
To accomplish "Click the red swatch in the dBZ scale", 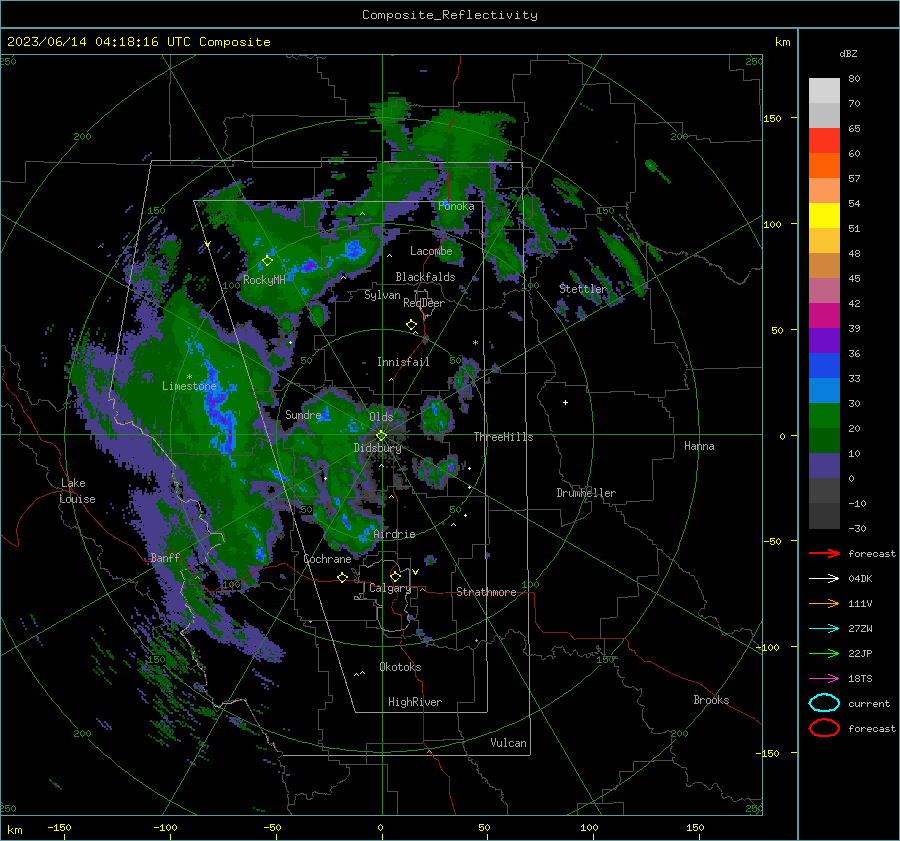I will click(x=824, y=141).
